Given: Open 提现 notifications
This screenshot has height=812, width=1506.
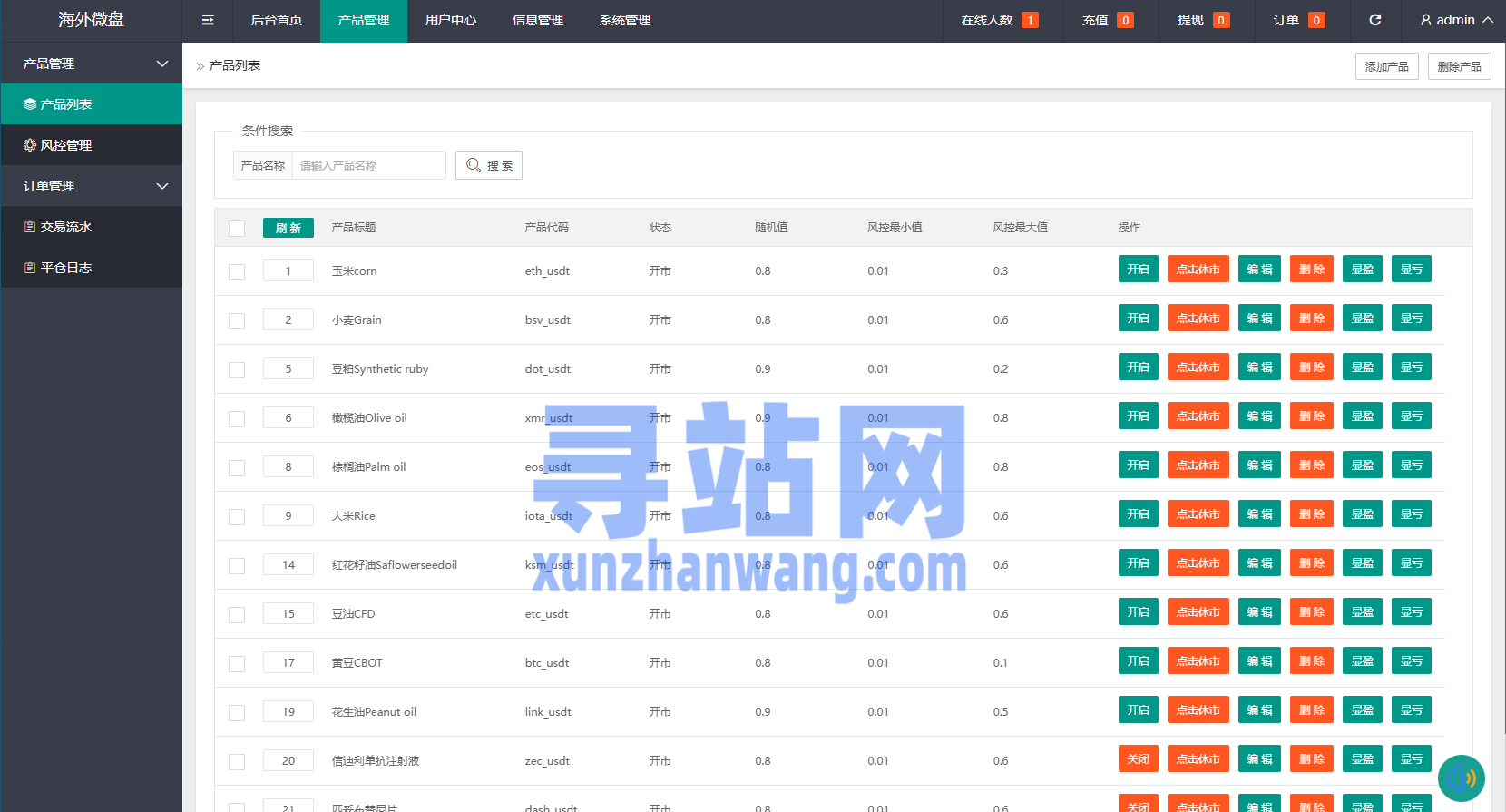Looking at the screenshot, I should point(1203,20).
